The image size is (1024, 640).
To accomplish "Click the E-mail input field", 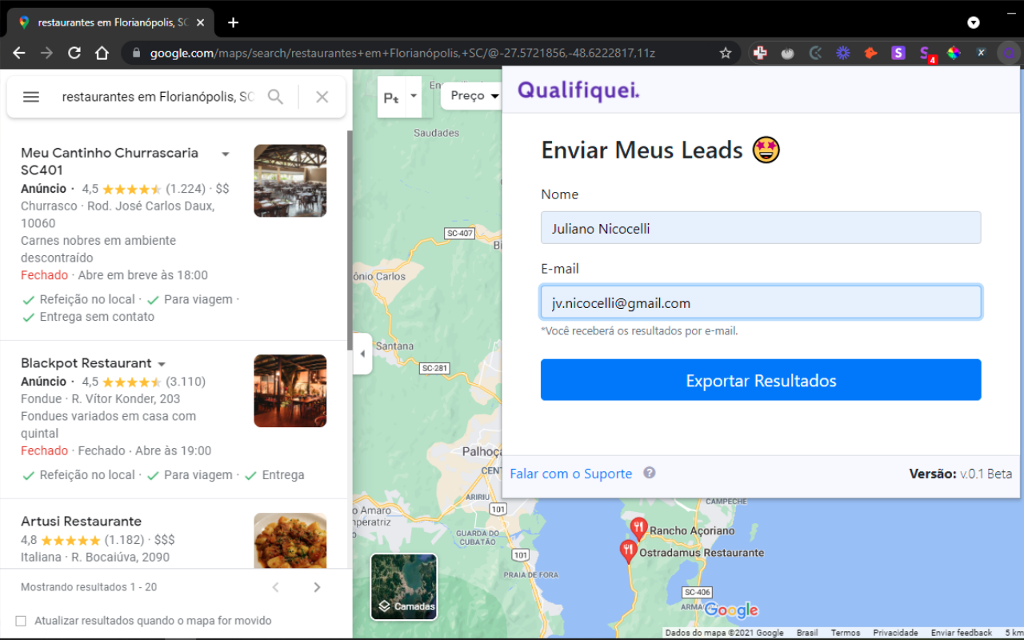I will (761, 302).
